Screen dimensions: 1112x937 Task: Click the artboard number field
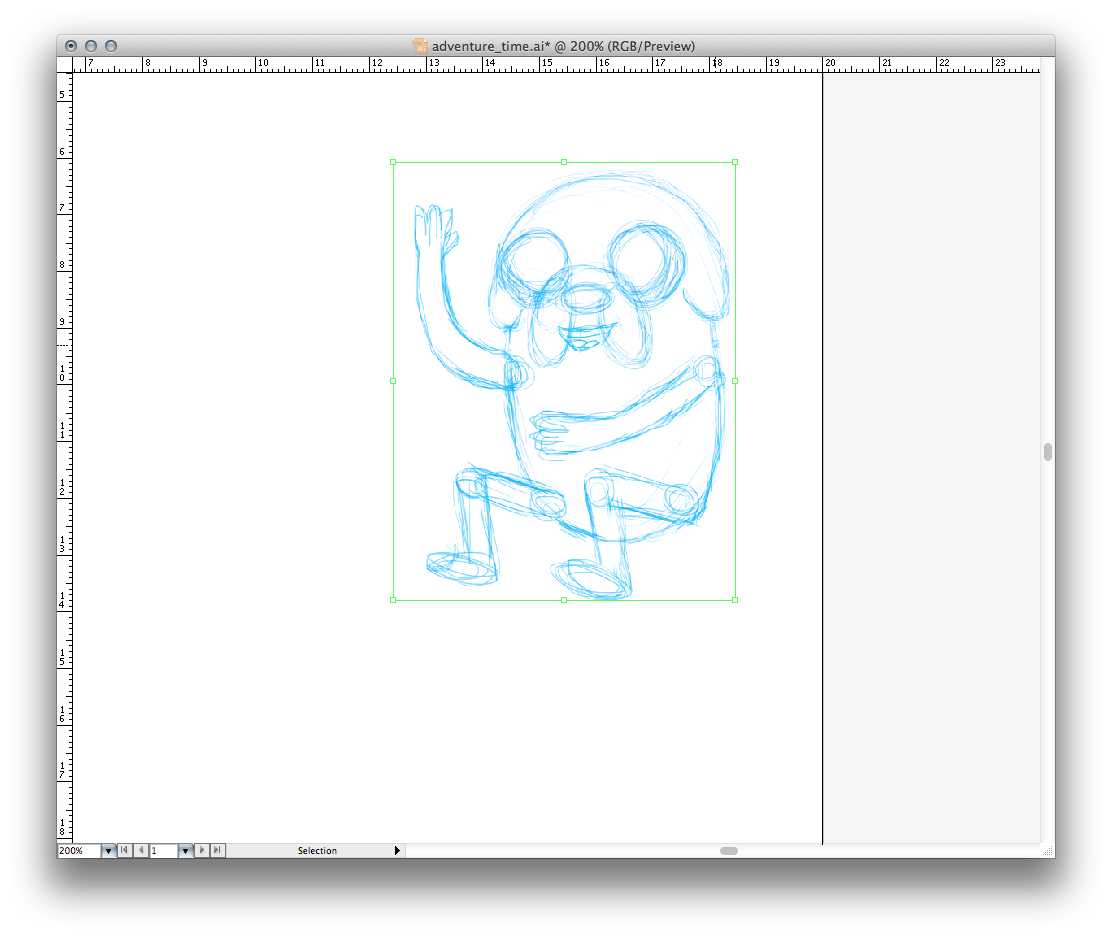(163, 851)
